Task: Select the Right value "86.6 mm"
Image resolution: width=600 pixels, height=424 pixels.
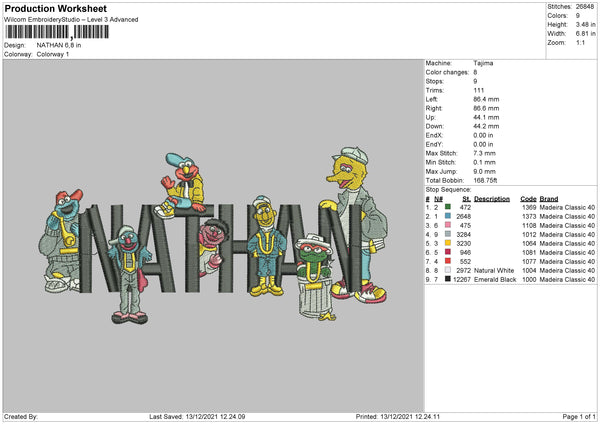Action: (x=486, y=108)
